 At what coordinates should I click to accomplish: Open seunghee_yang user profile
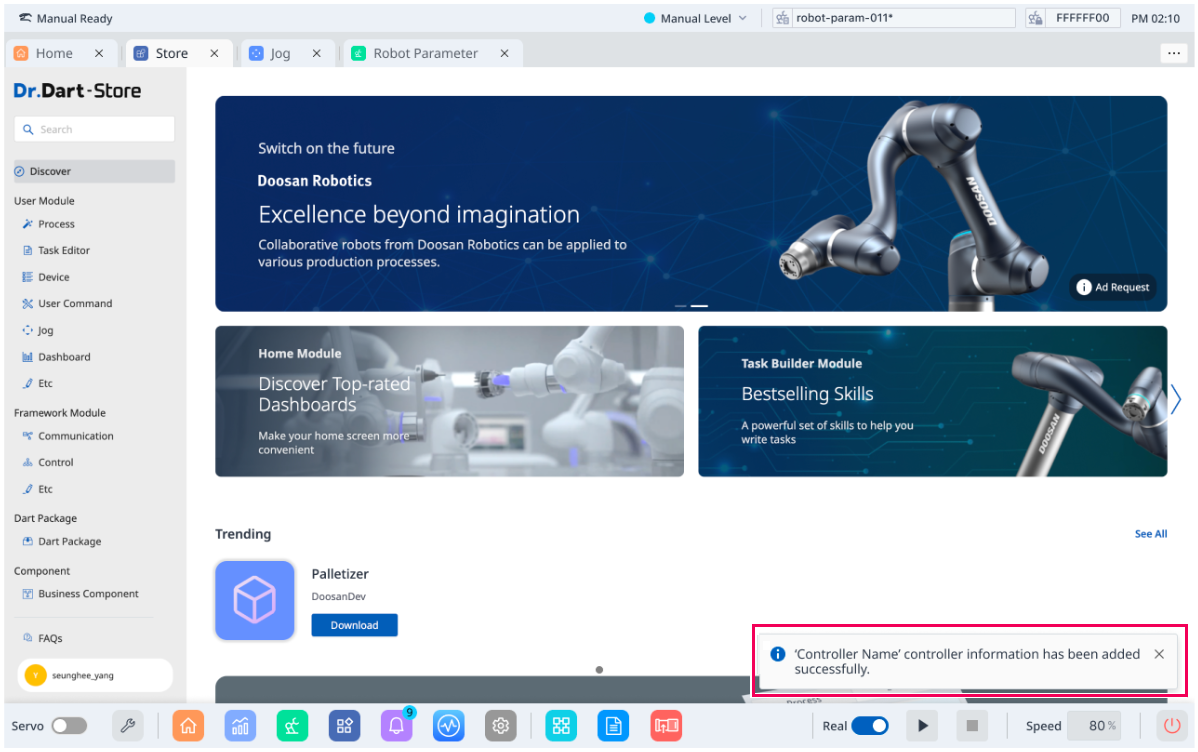95,676
